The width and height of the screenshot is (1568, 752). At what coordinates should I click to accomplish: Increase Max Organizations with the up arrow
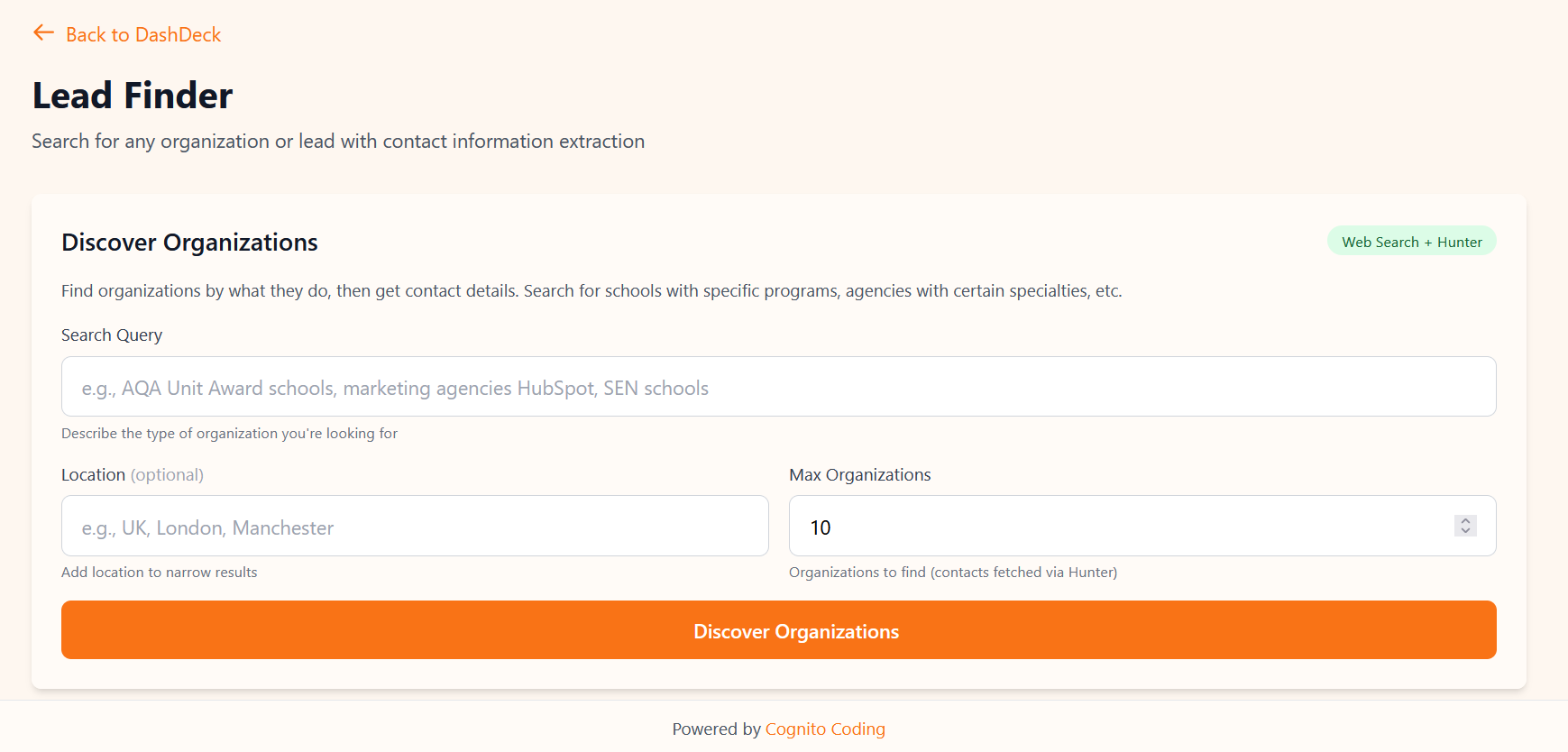click(1465, 520)
